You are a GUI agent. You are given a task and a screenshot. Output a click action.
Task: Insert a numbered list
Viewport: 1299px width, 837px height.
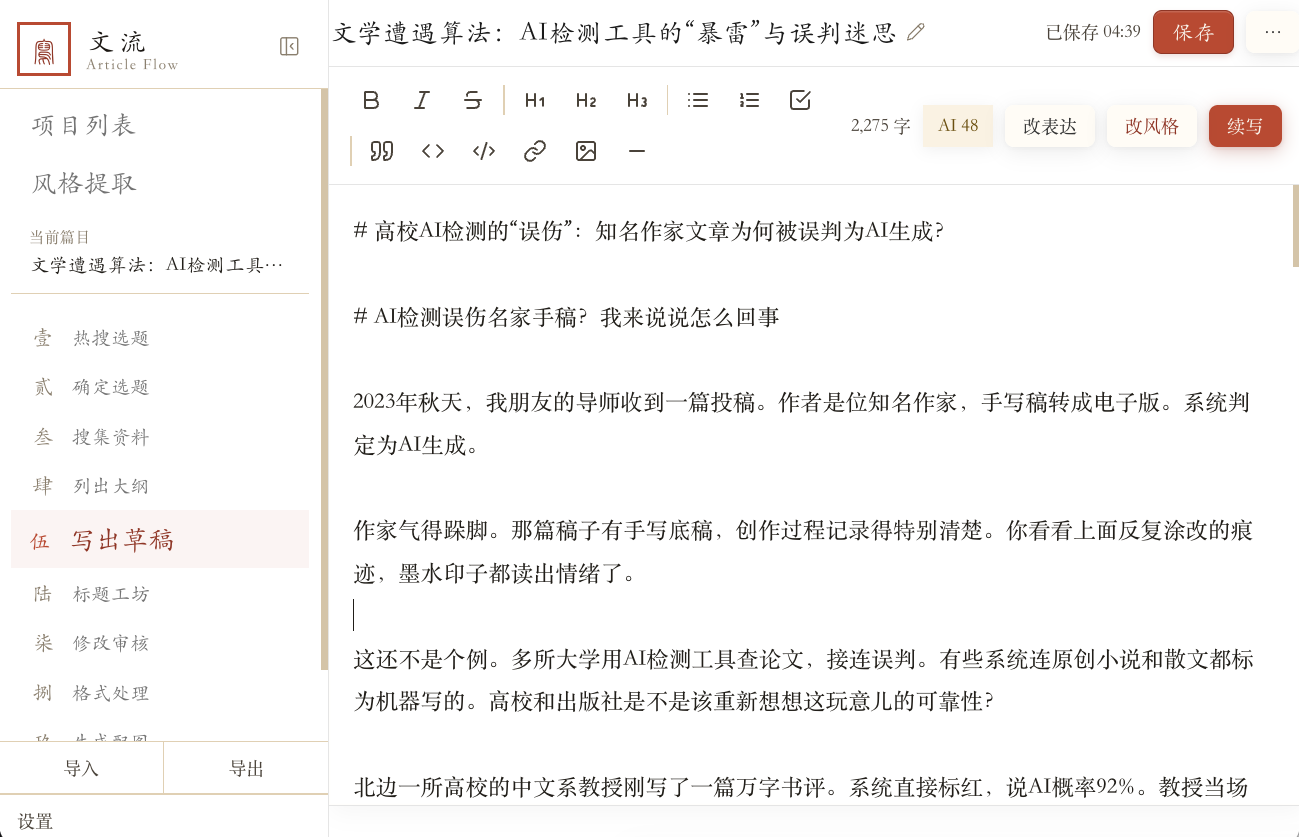tap(749, 100)
